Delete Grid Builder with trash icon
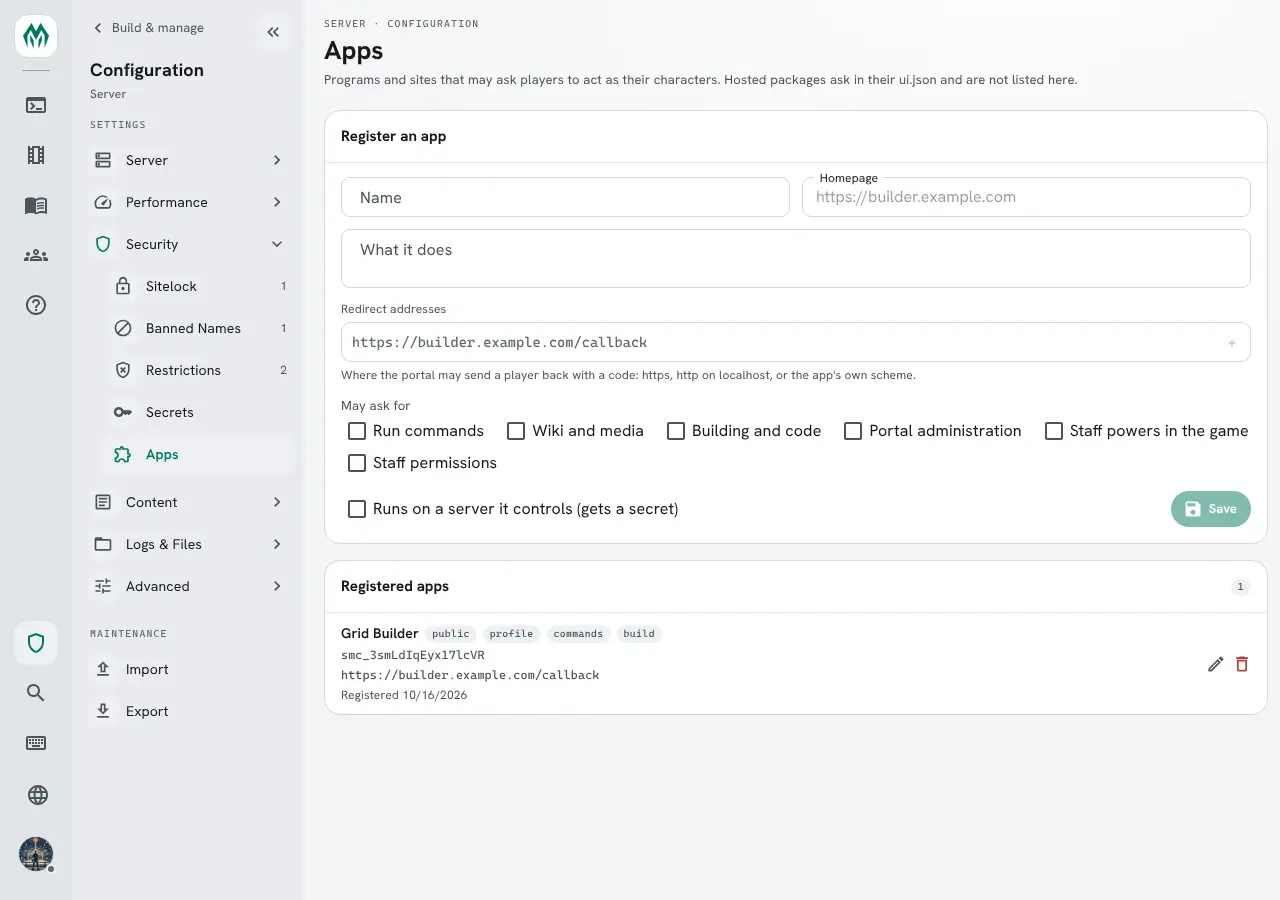1280x900 pixels. (x=1242, y=664)
